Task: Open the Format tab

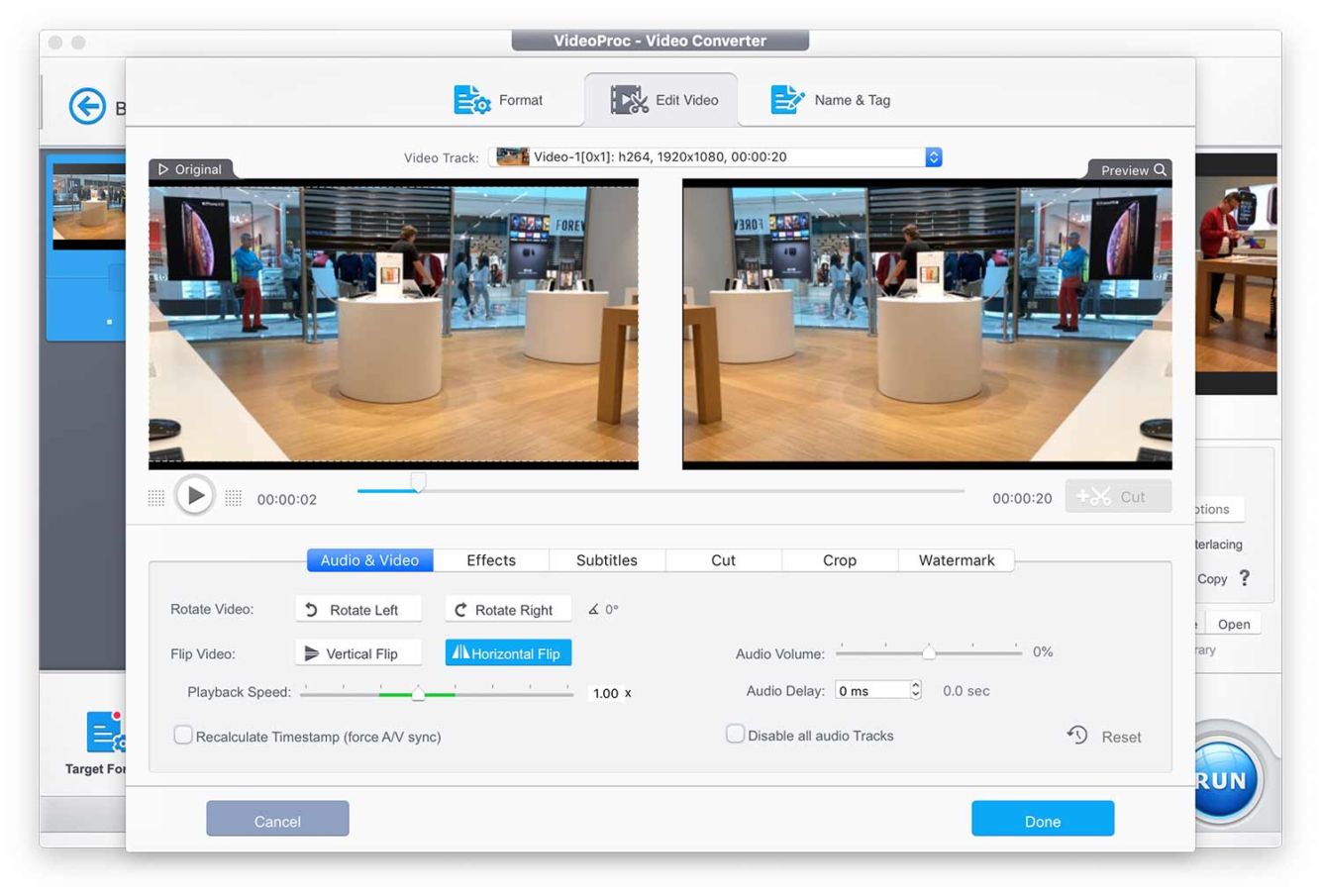Action: click(498, 100)
